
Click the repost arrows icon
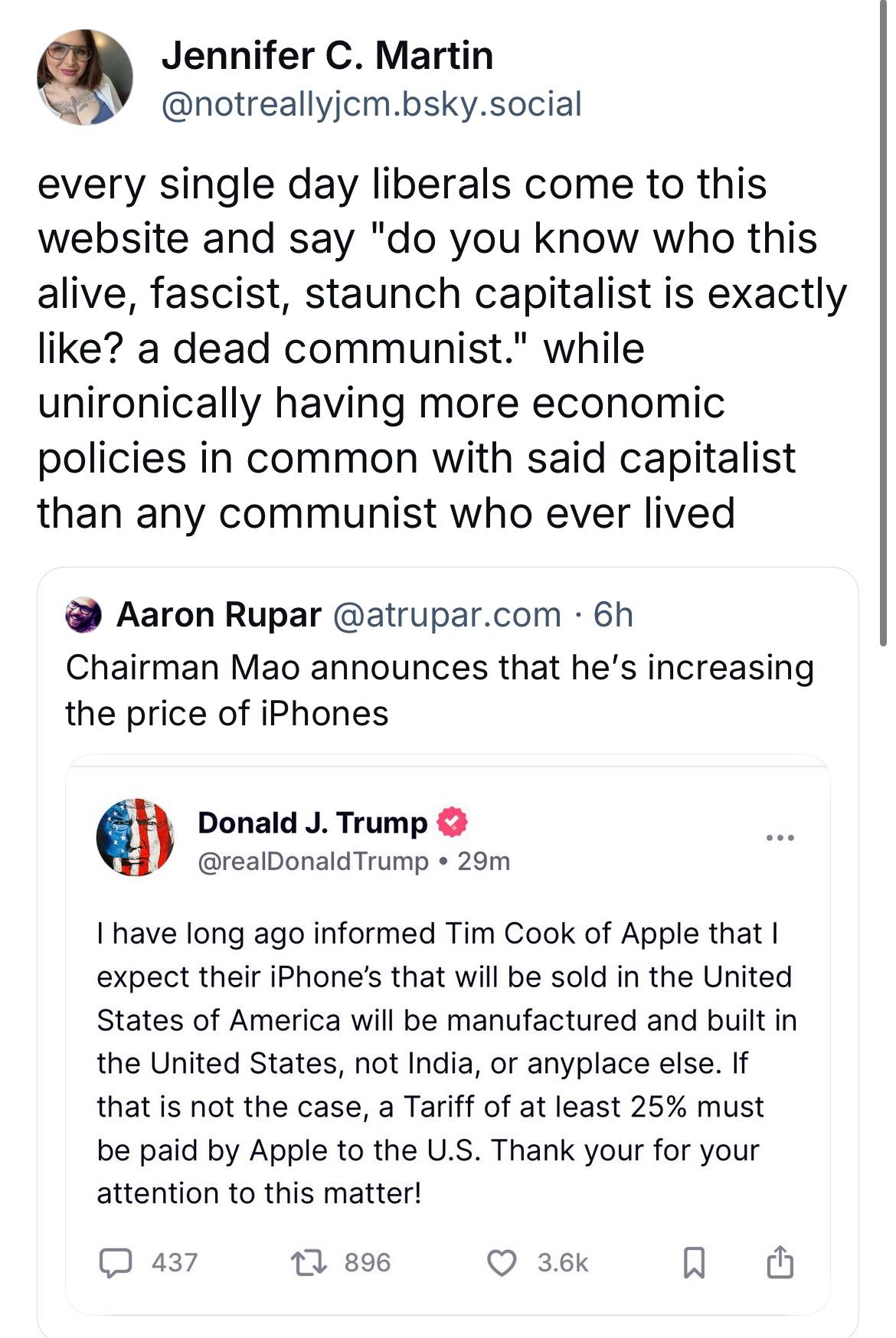(311, 1263)
